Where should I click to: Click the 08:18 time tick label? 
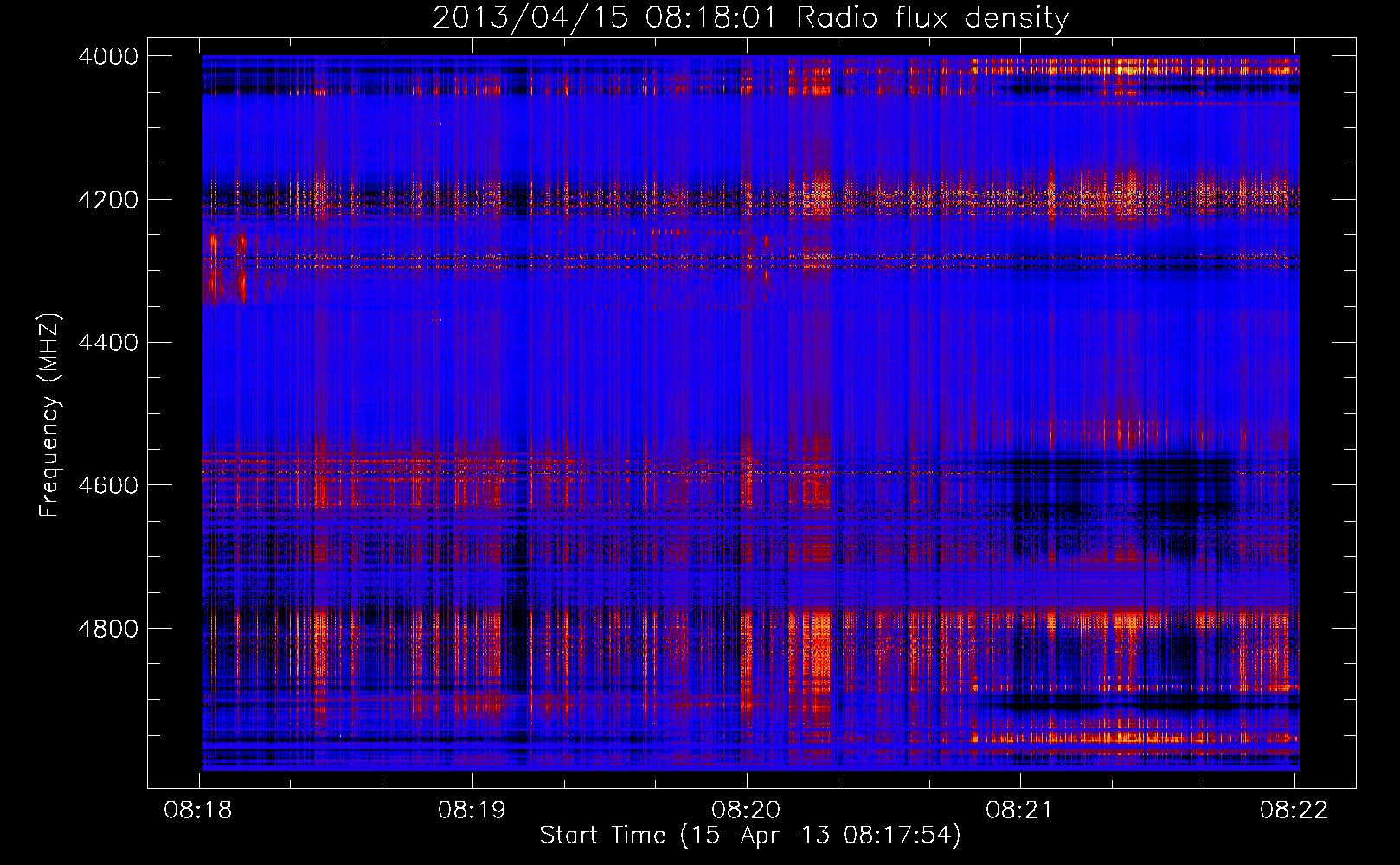[x=198, y=811]
